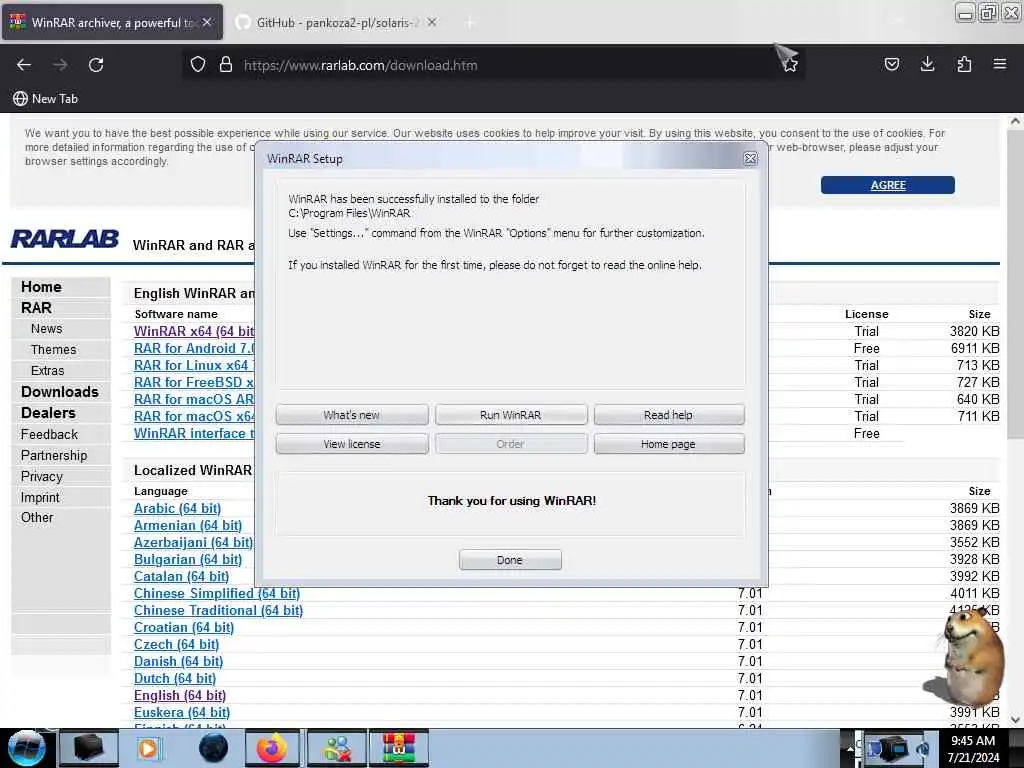
Task: Click the padlock site info icon
Action: [x=225, y=65]
